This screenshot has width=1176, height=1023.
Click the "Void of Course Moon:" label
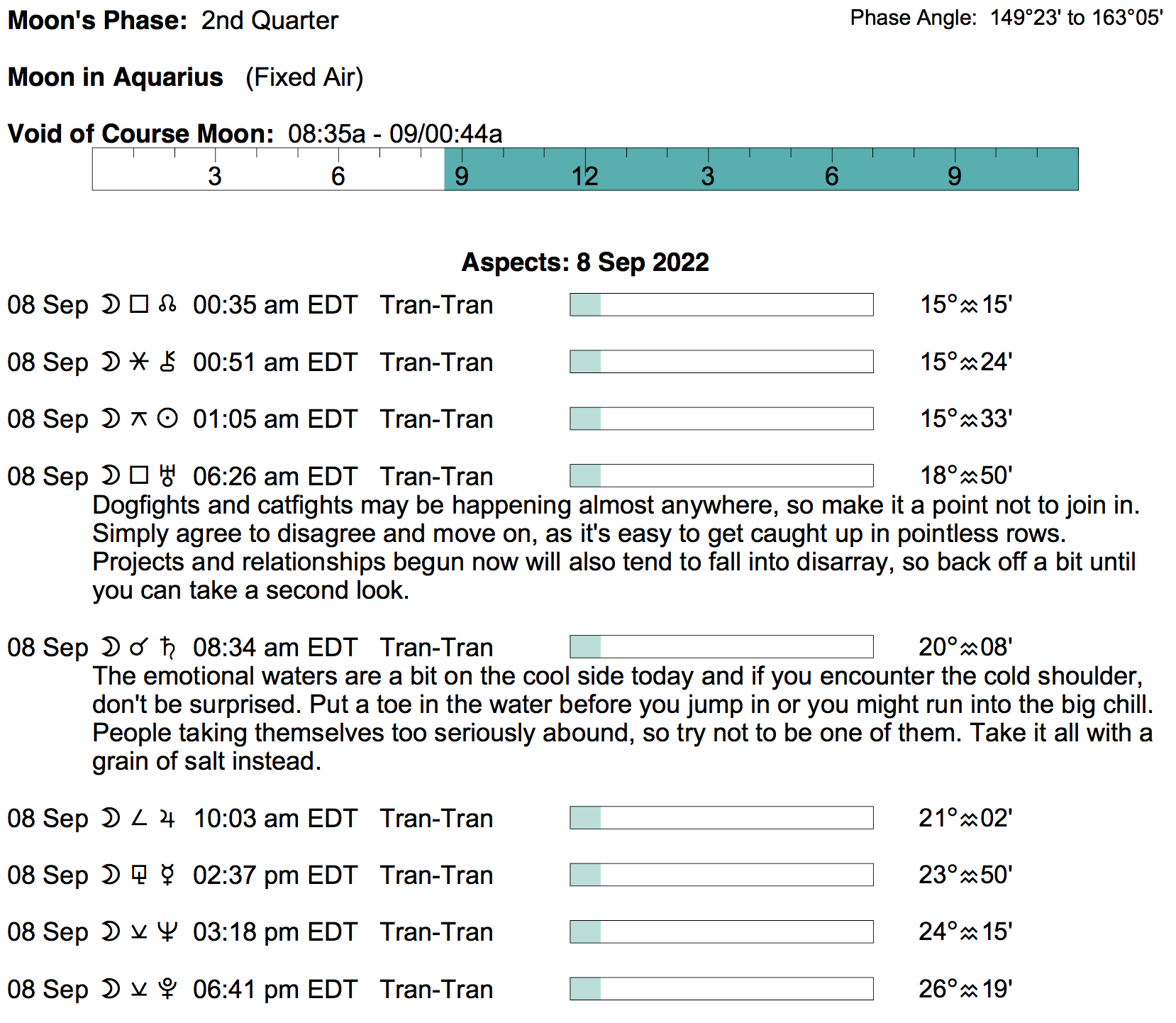[140, 134]
